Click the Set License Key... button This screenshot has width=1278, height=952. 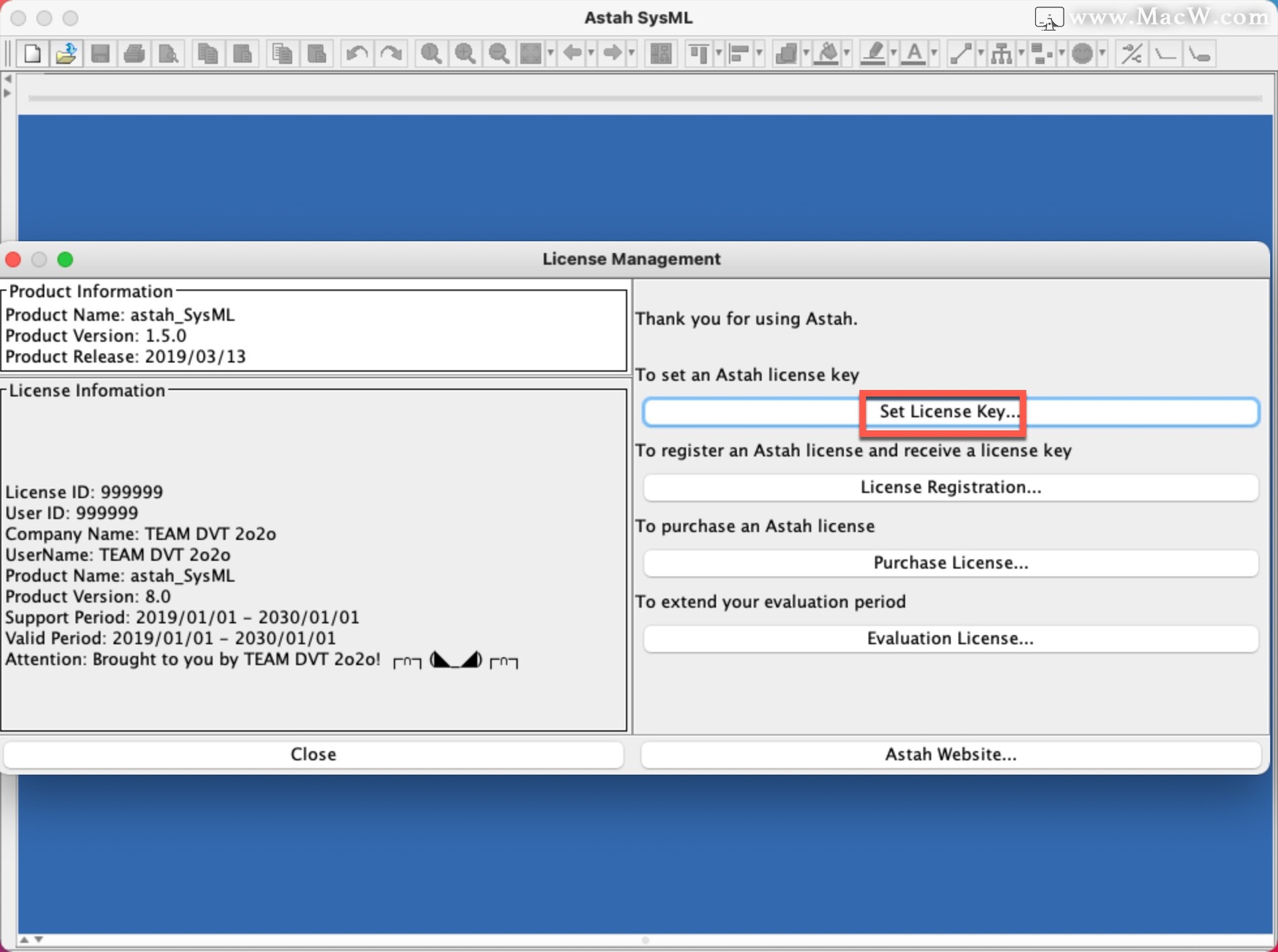point(951,411)
